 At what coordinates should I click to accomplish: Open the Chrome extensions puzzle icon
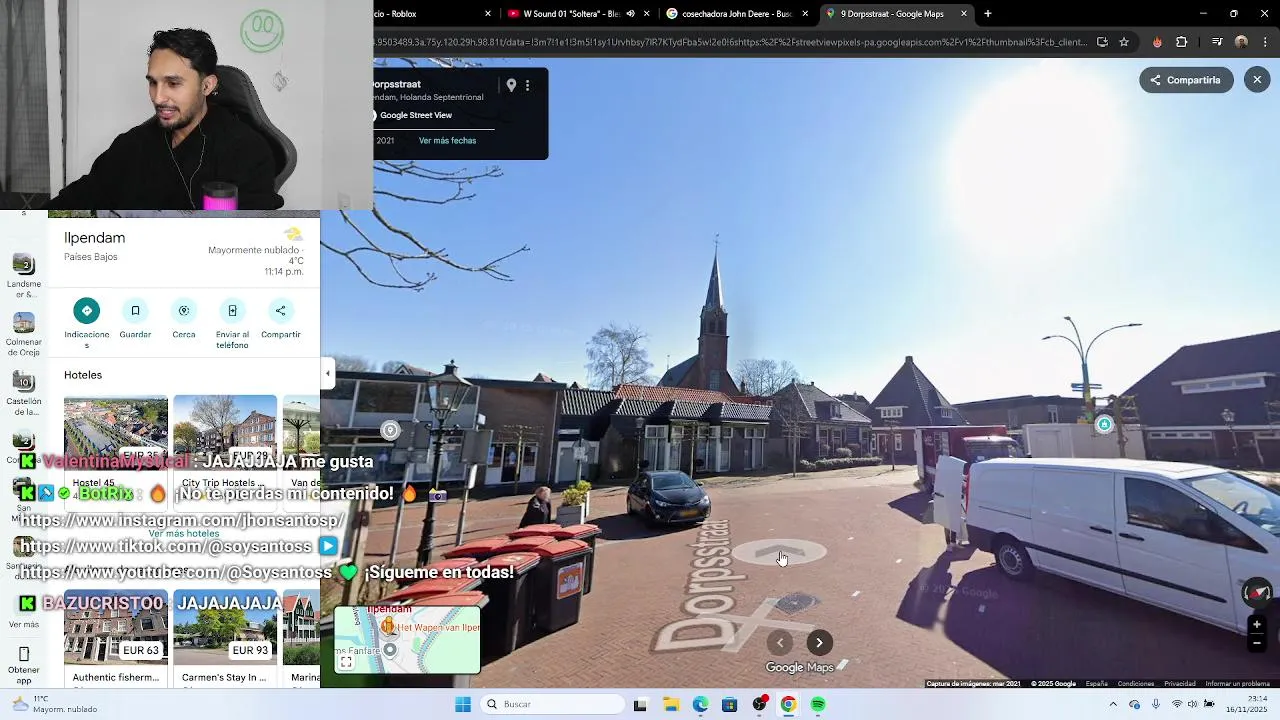(x=1181, y=42)
